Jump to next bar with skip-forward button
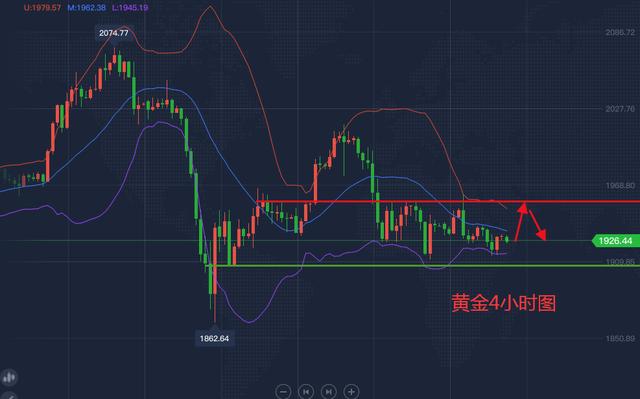This screenshot has width=640, height=399. click(x=329, y=392)
